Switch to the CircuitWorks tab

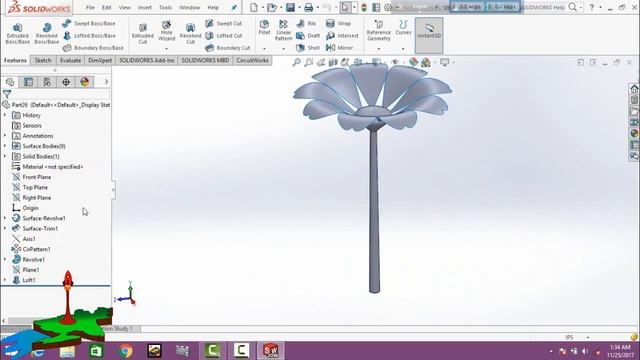tap(252, 60)
